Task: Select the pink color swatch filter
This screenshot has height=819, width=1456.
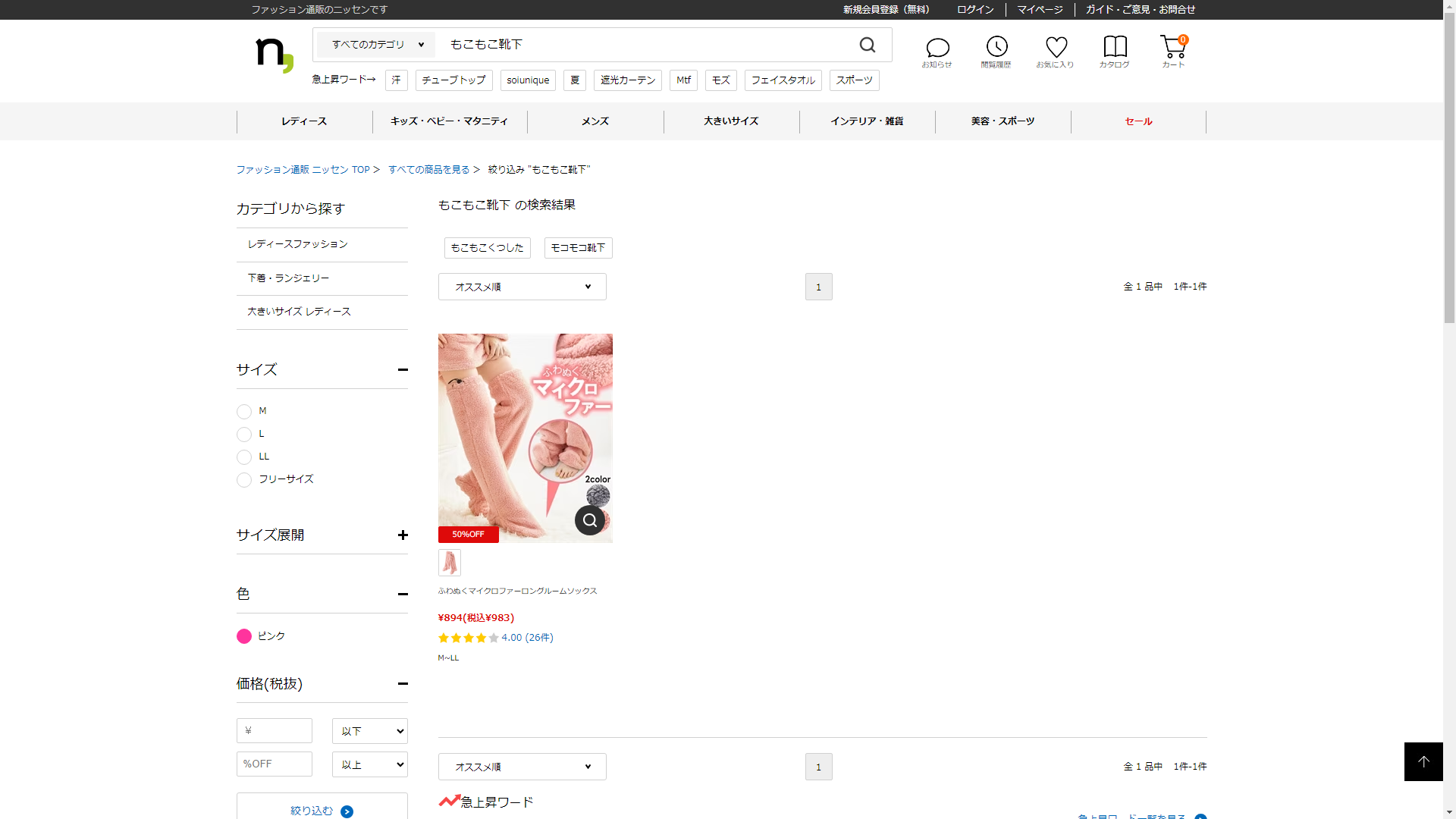Action: (x=244, y=636)
